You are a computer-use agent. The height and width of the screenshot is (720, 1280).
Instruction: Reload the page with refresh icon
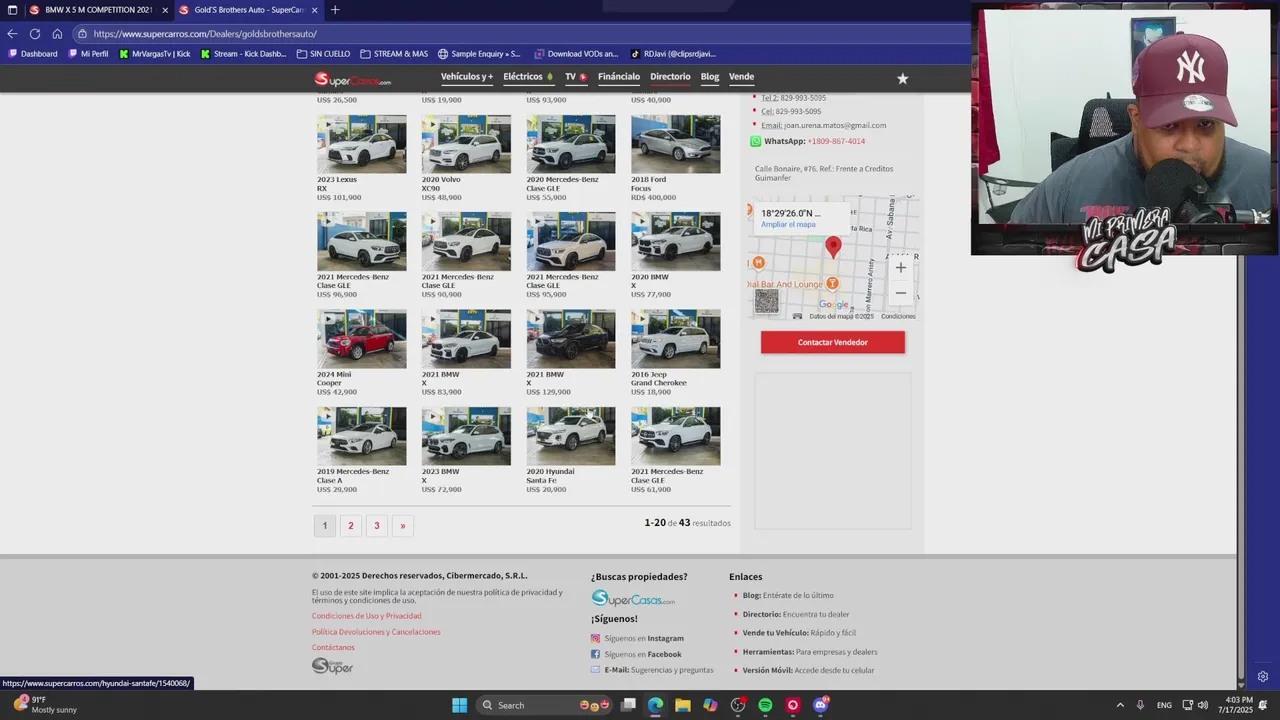tap(35, 33)
